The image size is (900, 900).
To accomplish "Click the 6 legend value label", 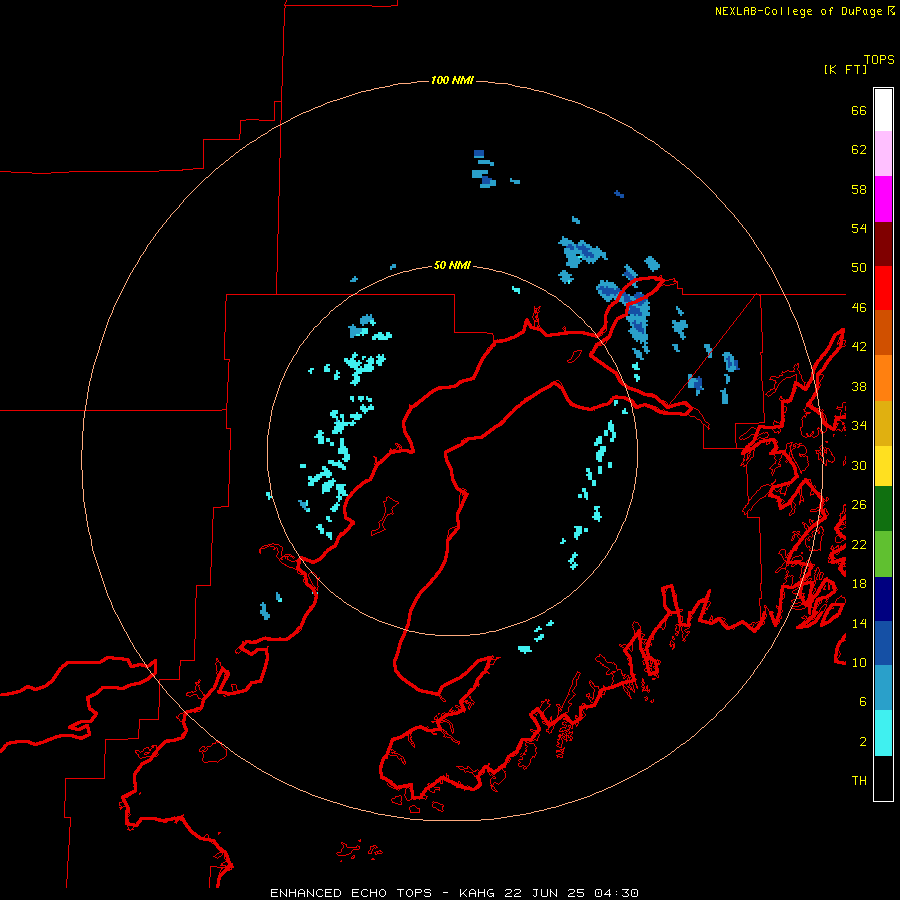I will tap(863, 702).
